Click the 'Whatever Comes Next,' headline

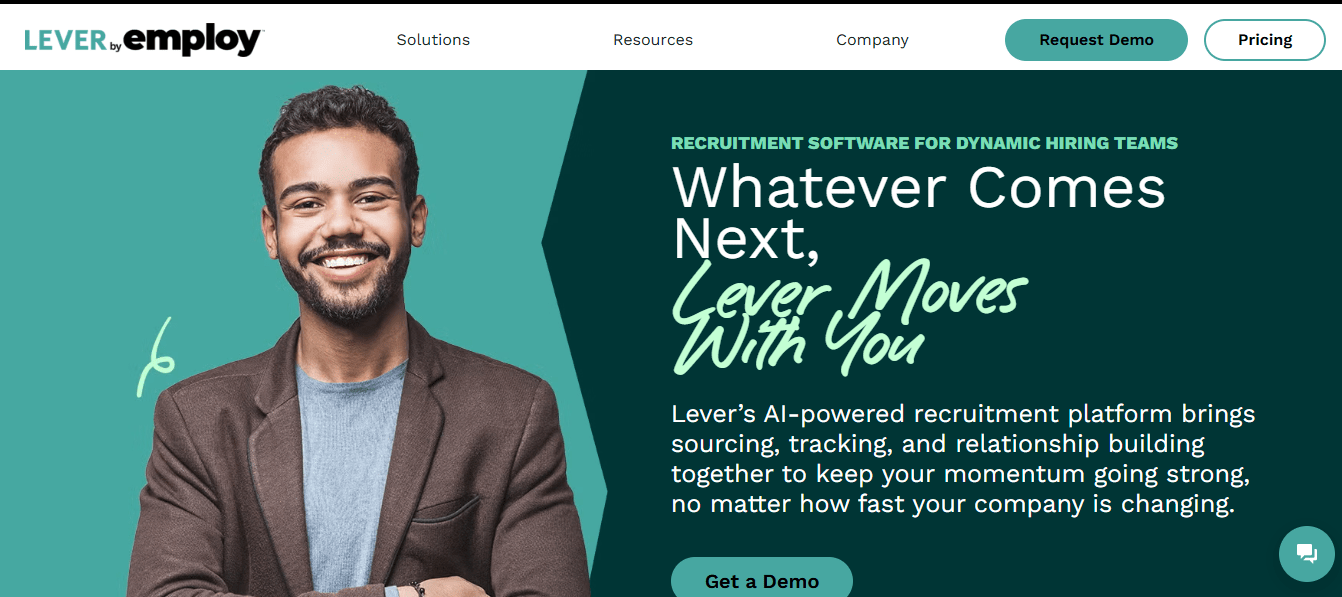click(919, 213)
